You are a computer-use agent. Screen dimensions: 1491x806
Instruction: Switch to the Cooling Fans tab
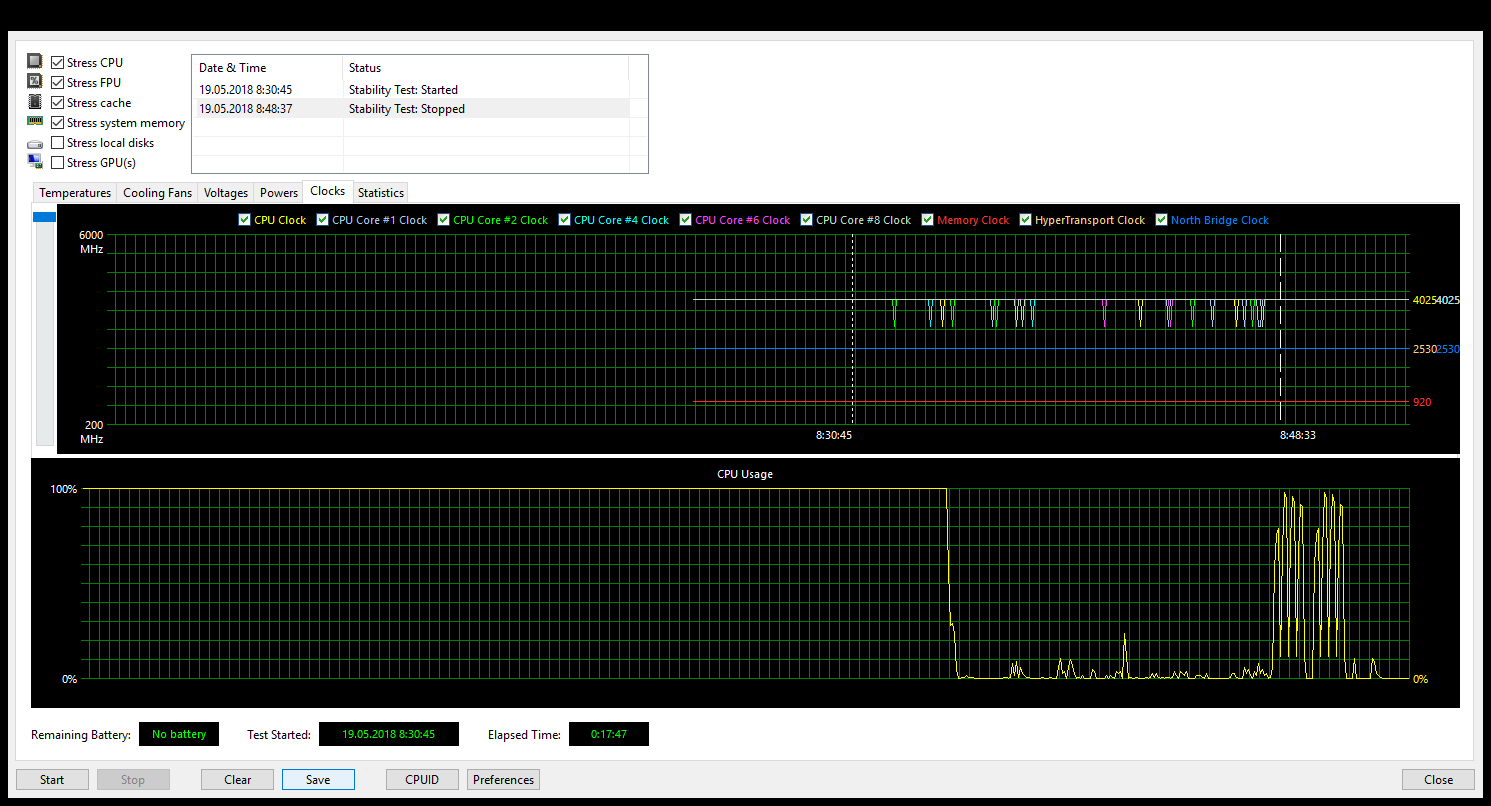(157, 193)
